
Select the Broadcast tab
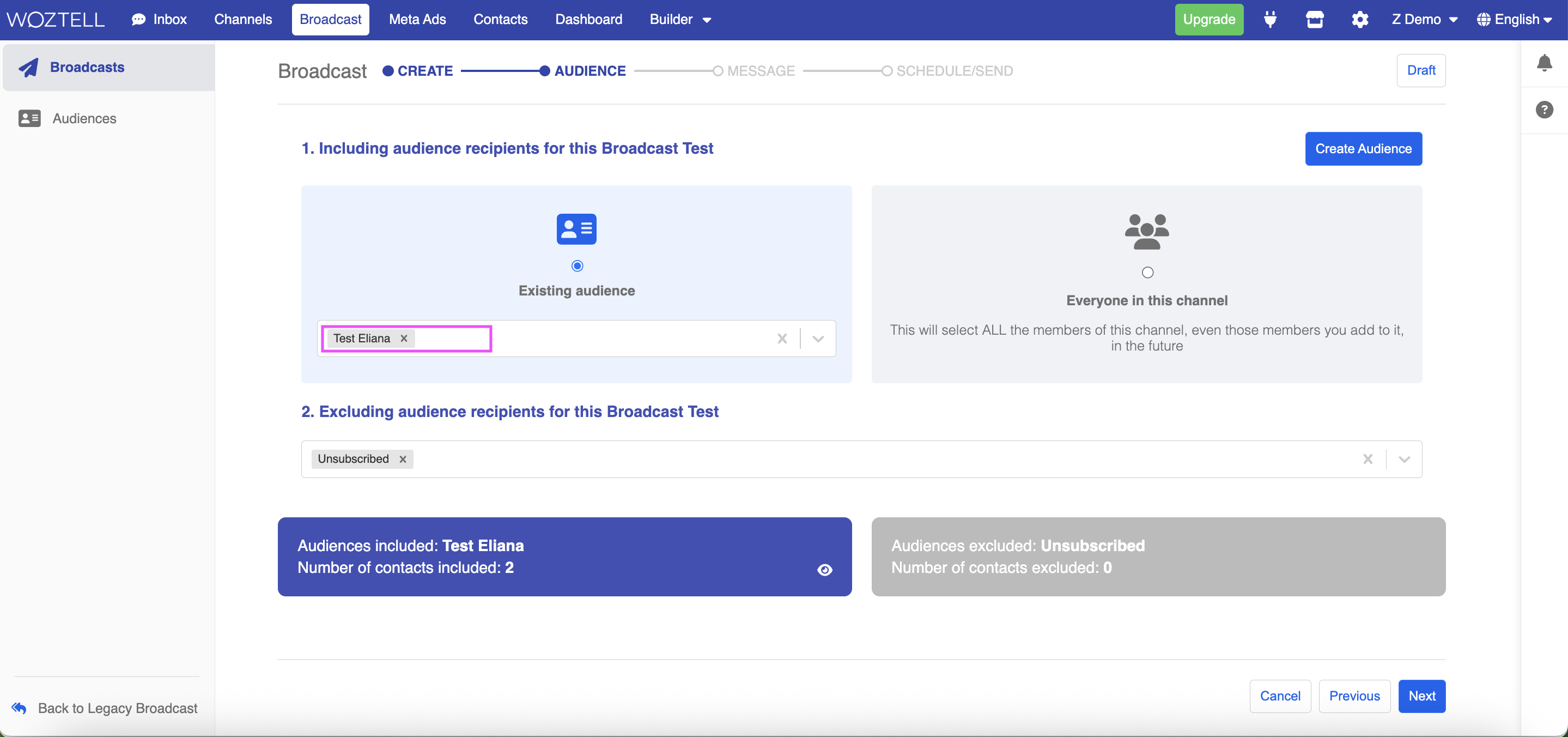tap(331, 20)
